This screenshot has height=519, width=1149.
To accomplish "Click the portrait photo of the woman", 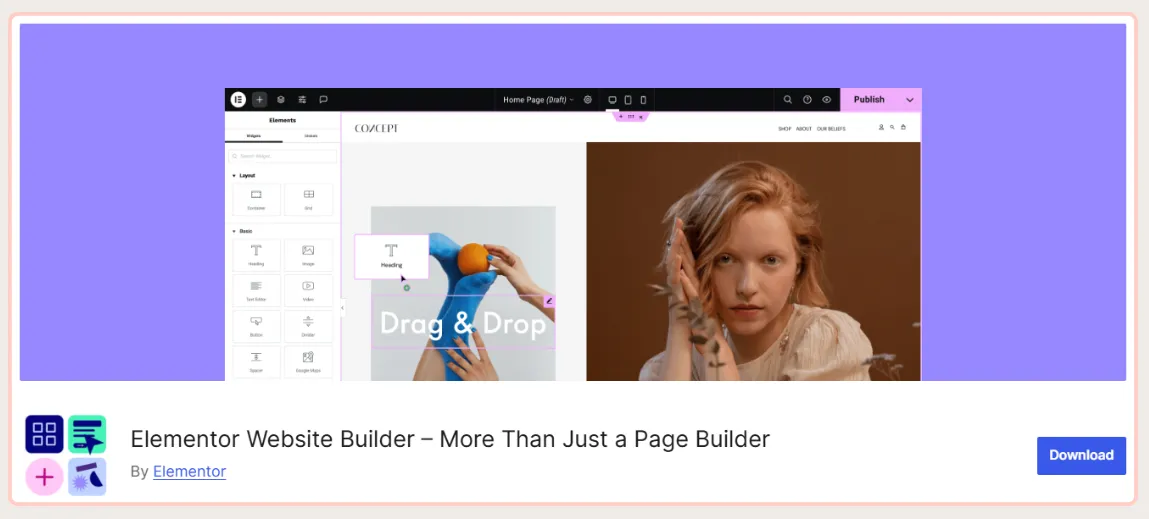I will click(753, 261).
